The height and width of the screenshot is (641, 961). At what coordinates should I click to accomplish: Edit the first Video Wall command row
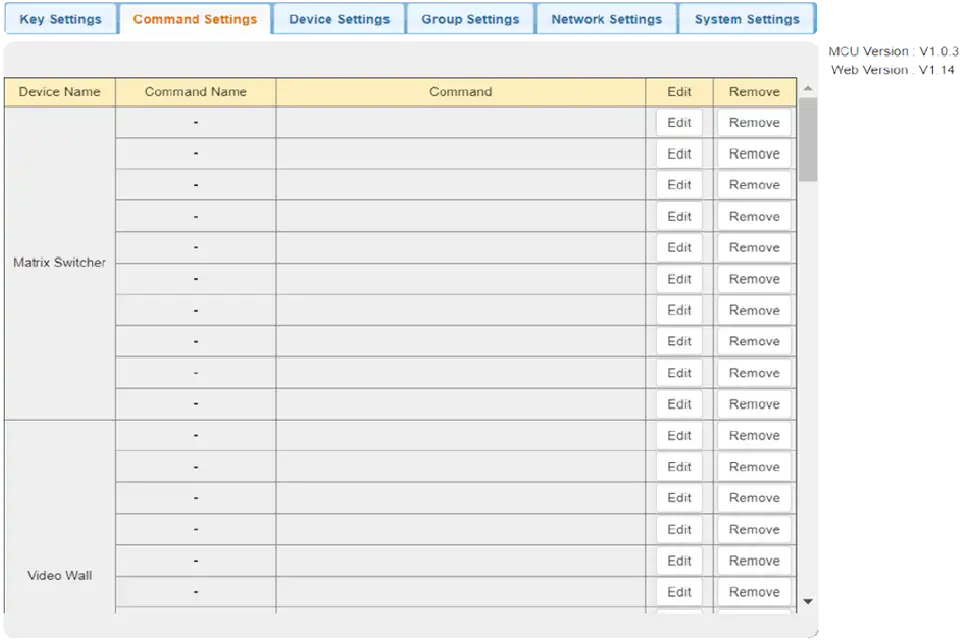pyautogui.click(x=679, y=435)
